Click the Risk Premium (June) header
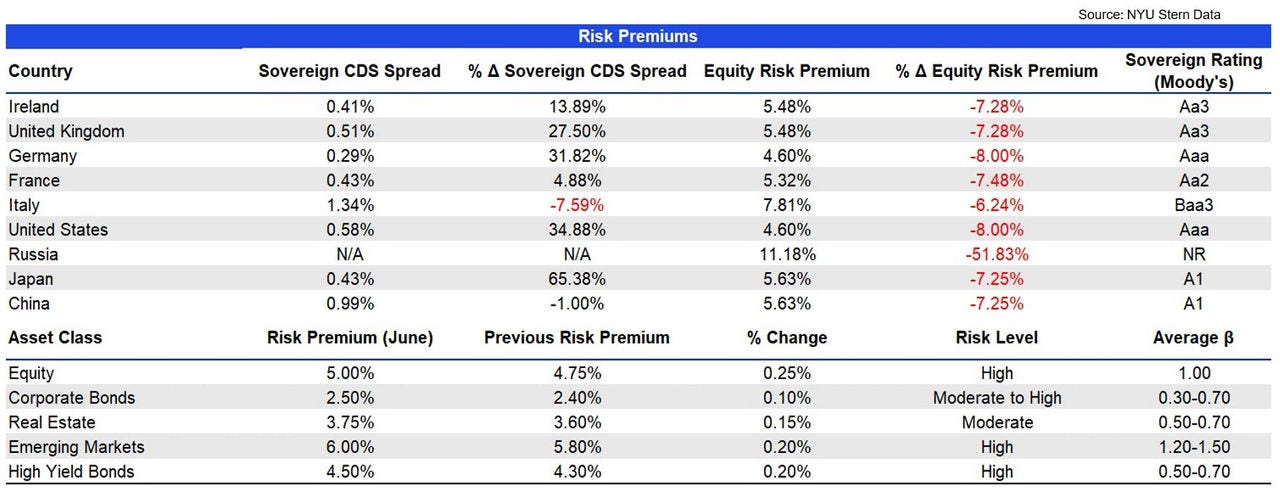Viewport: 1280px width, 494px height. pos(349,337)
